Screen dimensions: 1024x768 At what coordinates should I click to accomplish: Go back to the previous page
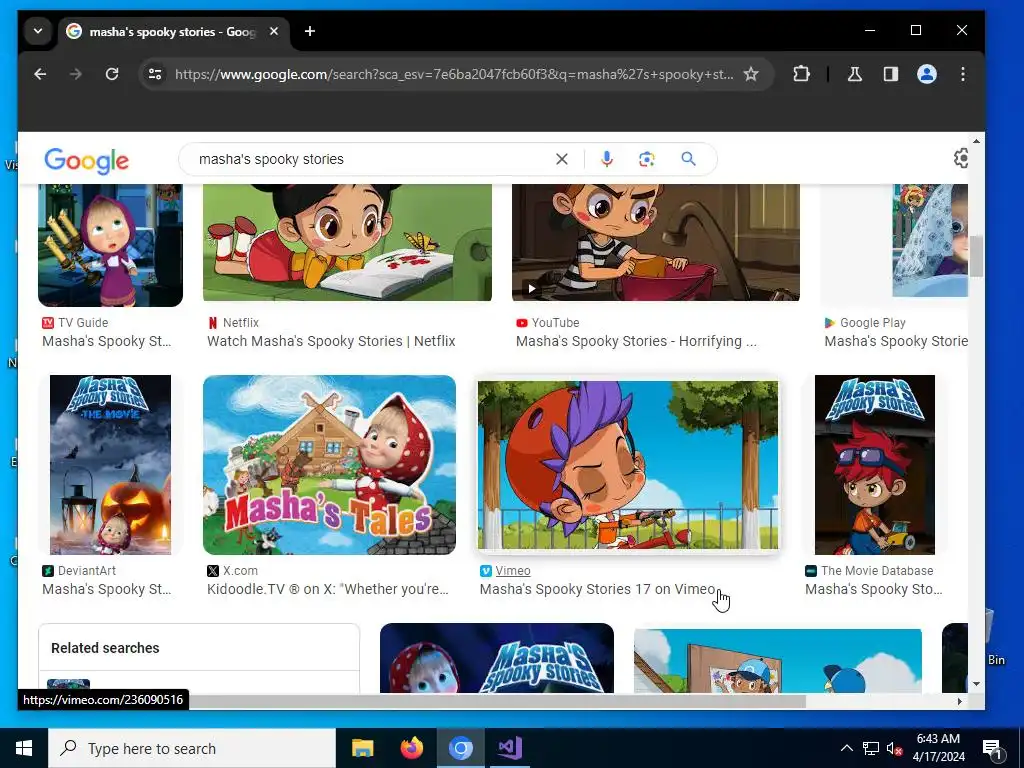pos(40,74)
